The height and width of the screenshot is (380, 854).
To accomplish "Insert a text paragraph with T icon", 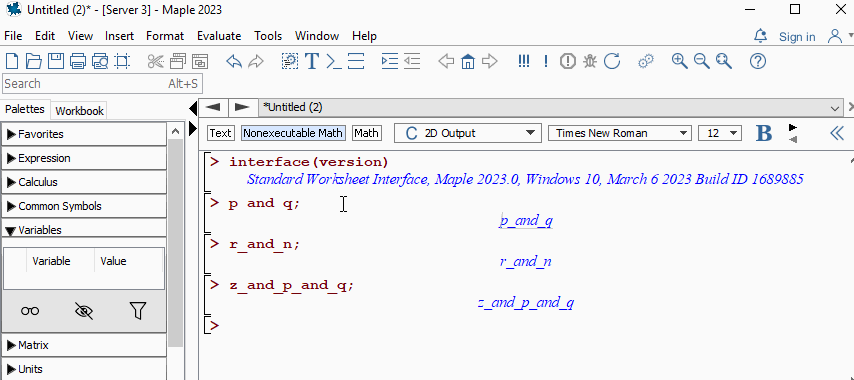I will point(312,61).
